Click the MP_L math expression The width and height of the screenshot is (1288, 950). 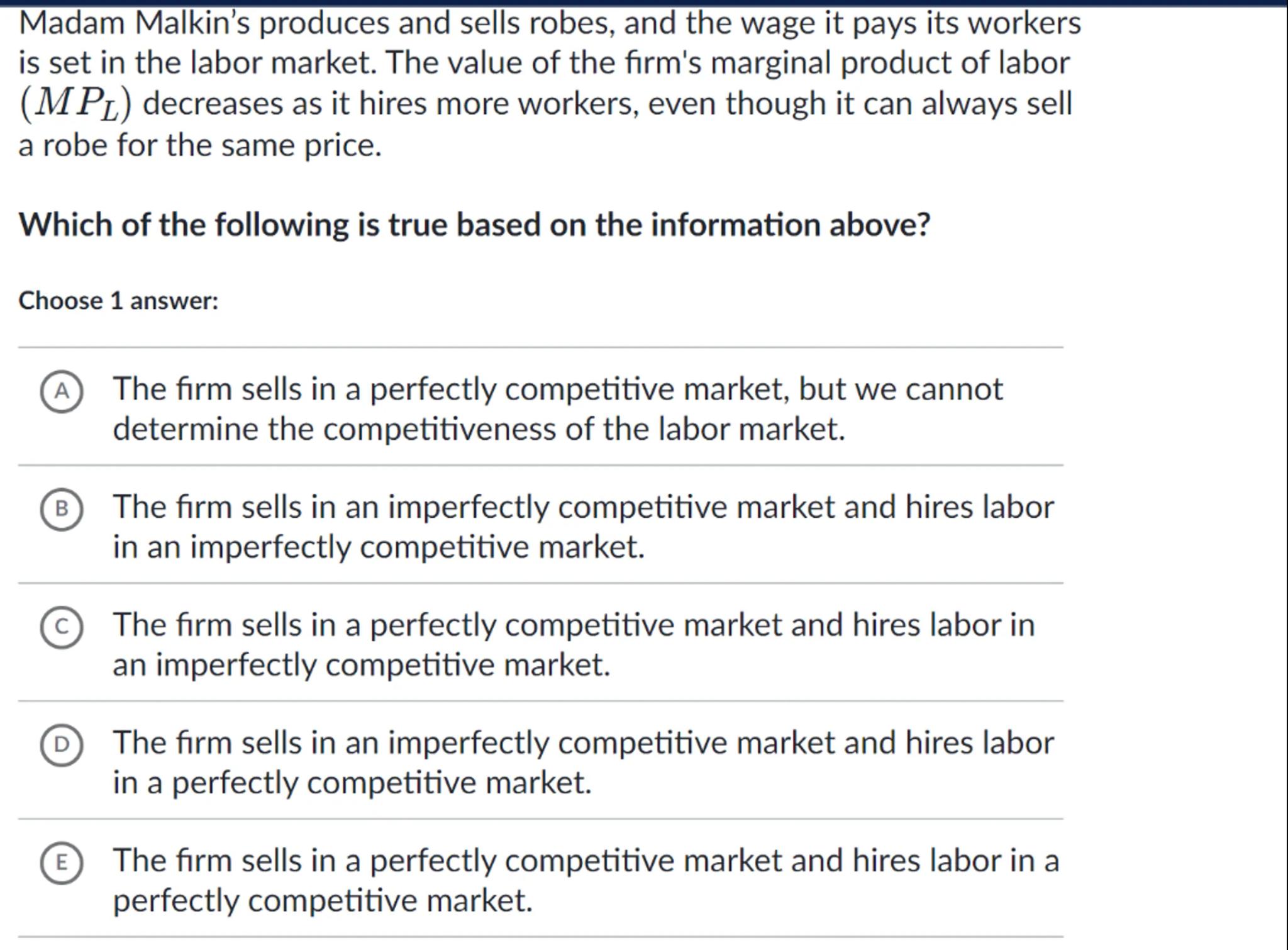pos(76,104)
